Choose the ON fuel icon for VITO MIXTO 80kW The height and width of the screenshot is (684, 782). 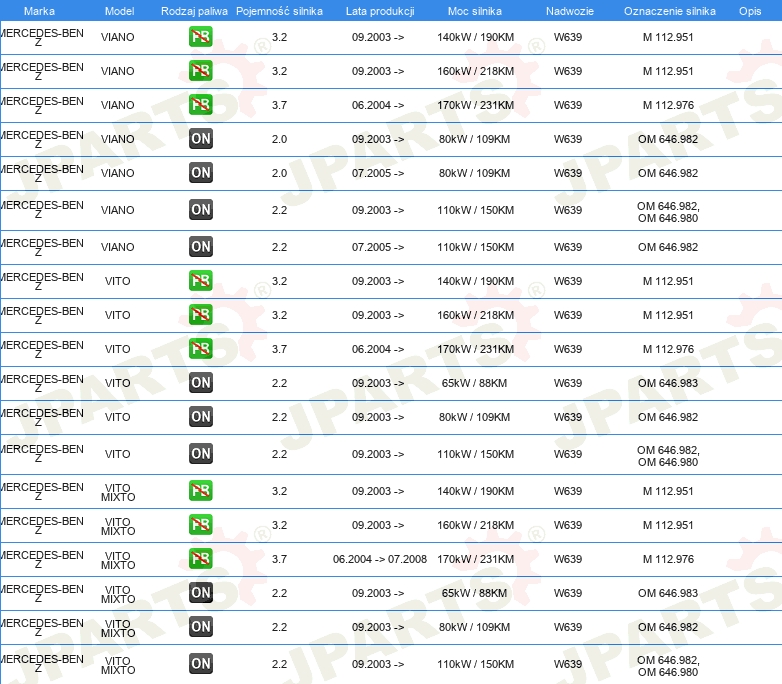click(200, 627)
